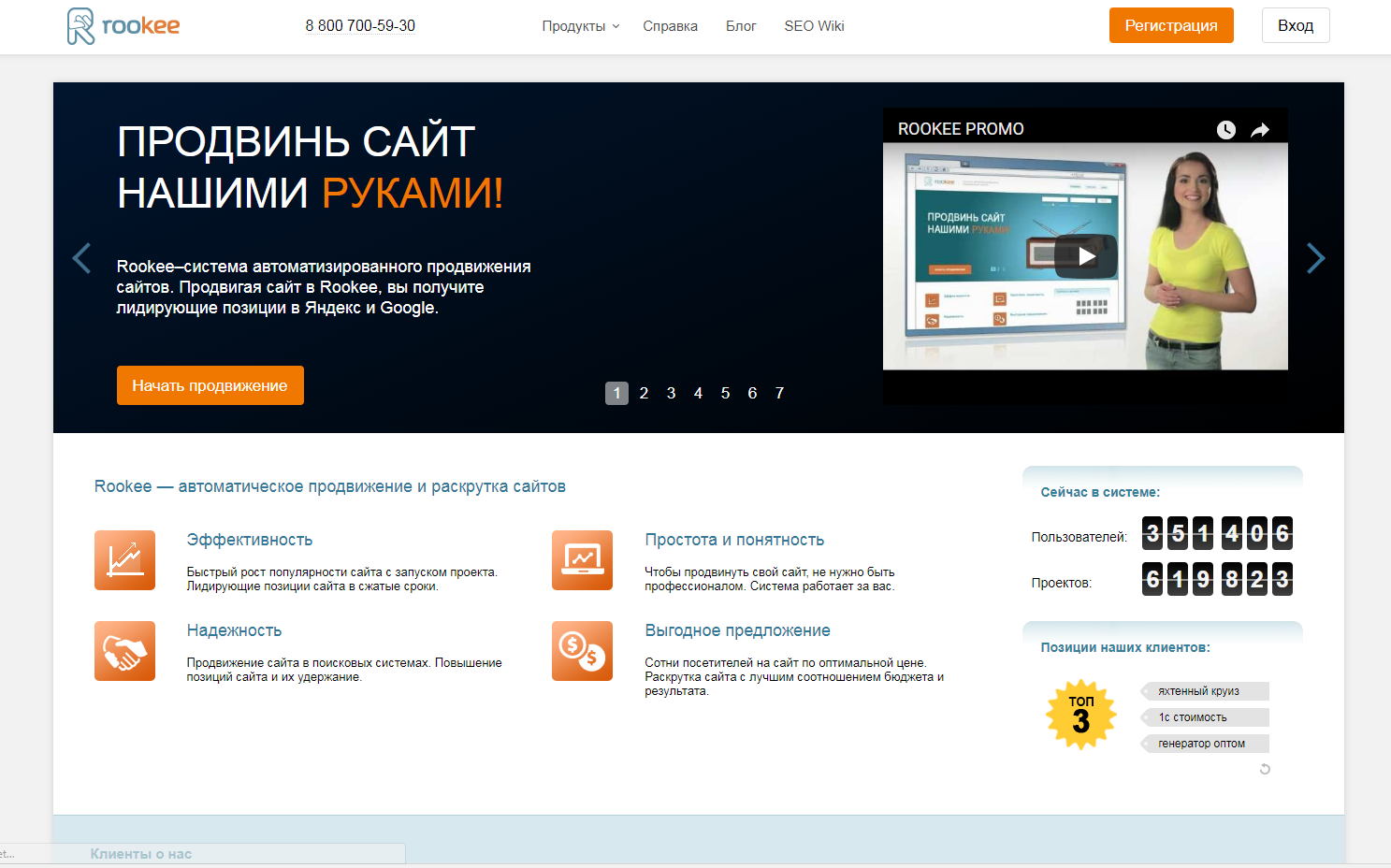Open the SEO Wiki page
1391x868 pixels.
point(814,26)
